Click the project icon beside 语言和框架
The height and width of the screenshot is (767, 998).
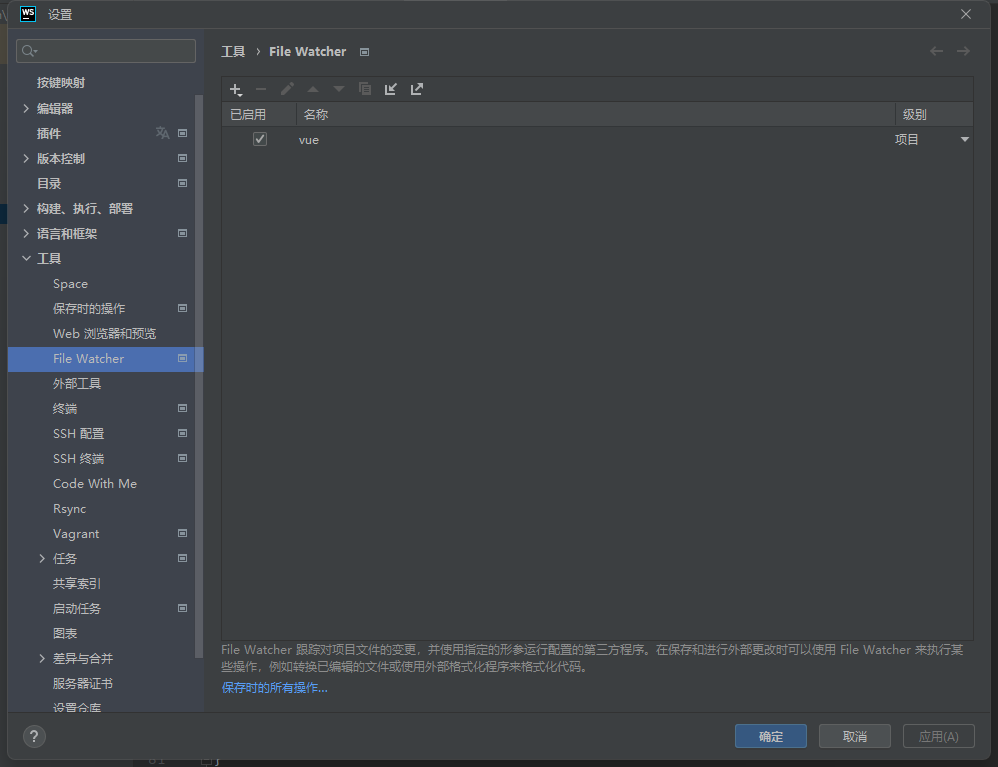pos(183,234)
